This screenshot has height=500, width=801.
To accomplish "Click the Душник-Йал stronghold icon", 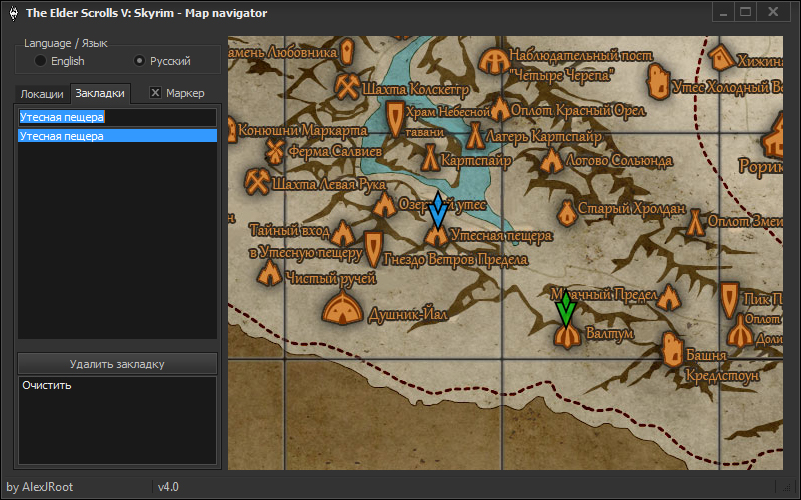I will coord(342,308).
